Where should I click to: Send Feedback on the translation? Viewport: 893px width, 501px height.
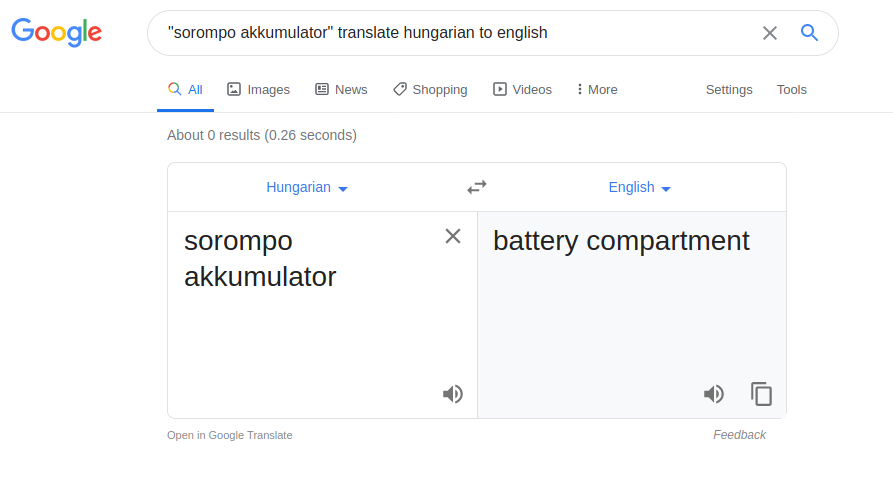[739, 435]
